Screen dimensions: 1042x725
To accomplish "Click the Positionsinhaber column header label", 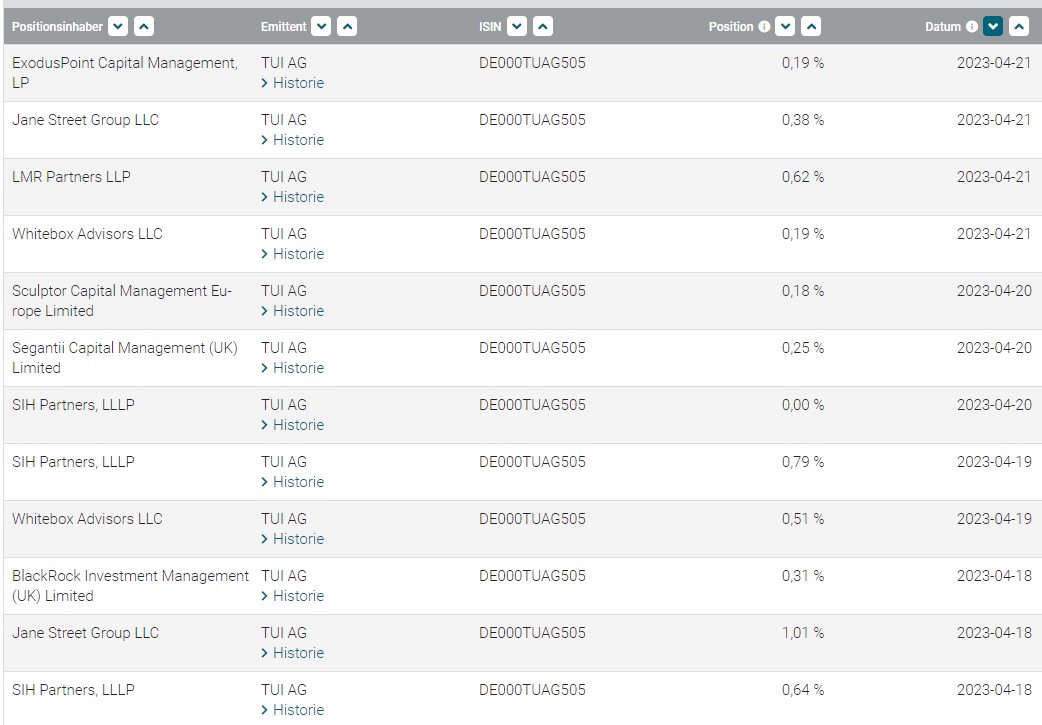I will point(57,27).
